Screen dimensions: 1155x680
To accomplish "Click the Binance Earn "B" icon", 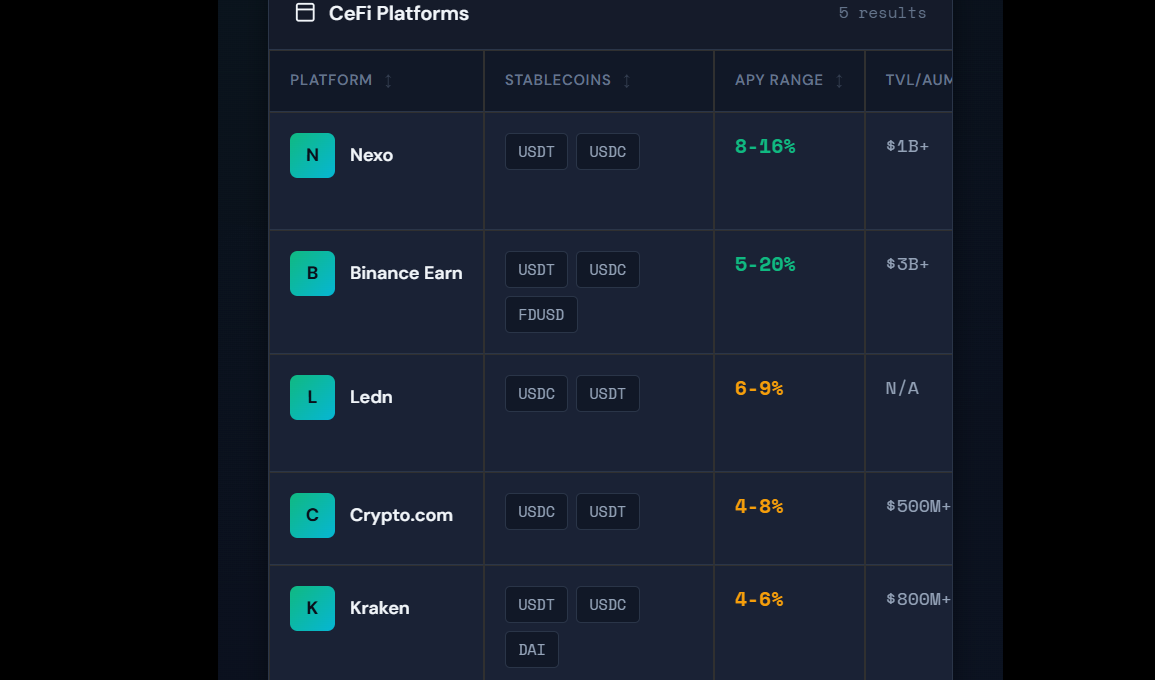I will click(312, 273).
